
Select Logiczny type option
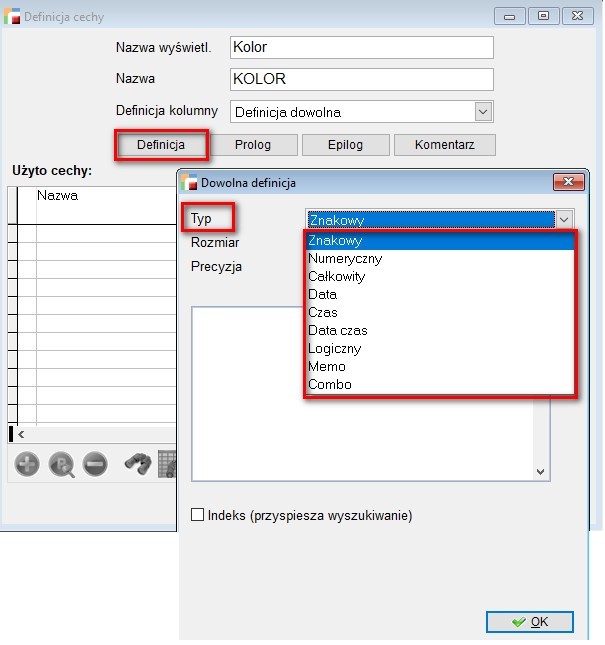click(x=440, y=348)
